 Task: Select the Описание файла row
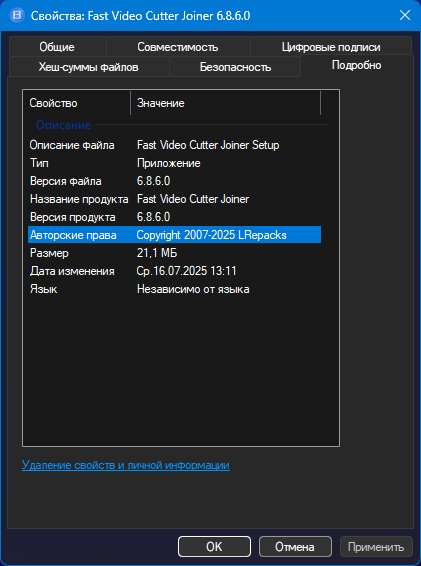coord(174,145)
